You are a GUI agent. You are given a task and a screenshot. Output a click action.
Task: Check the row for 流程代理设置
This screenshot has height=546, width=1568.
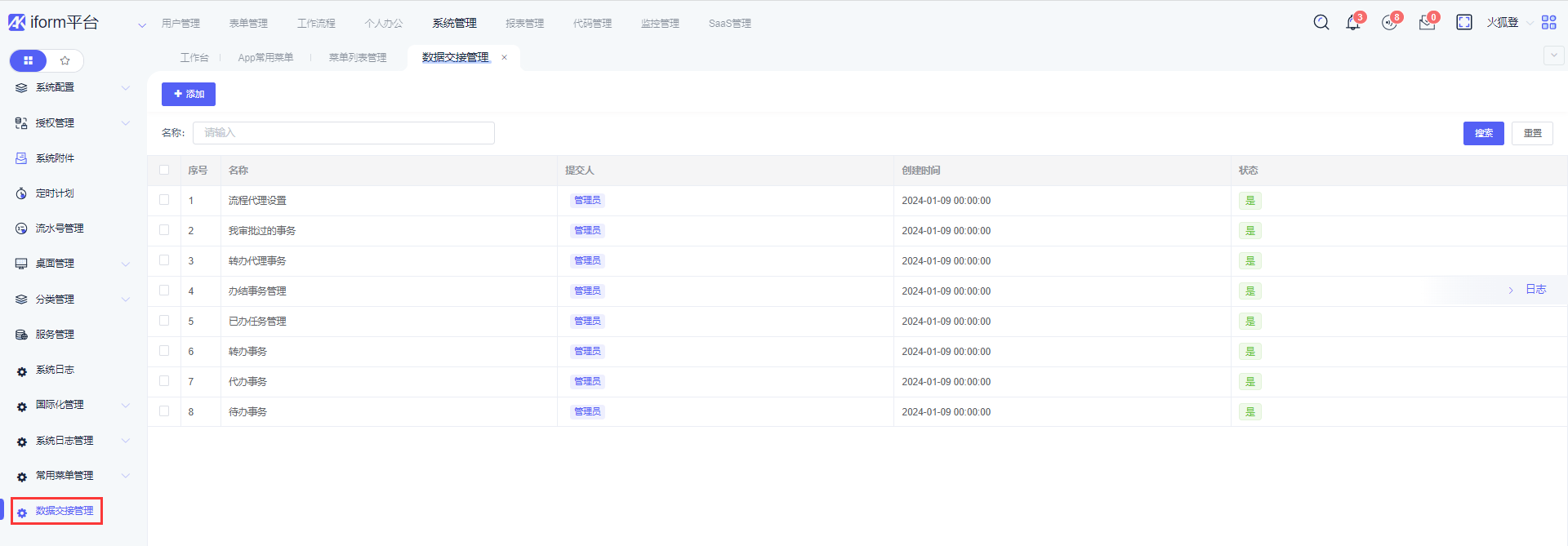164,200
